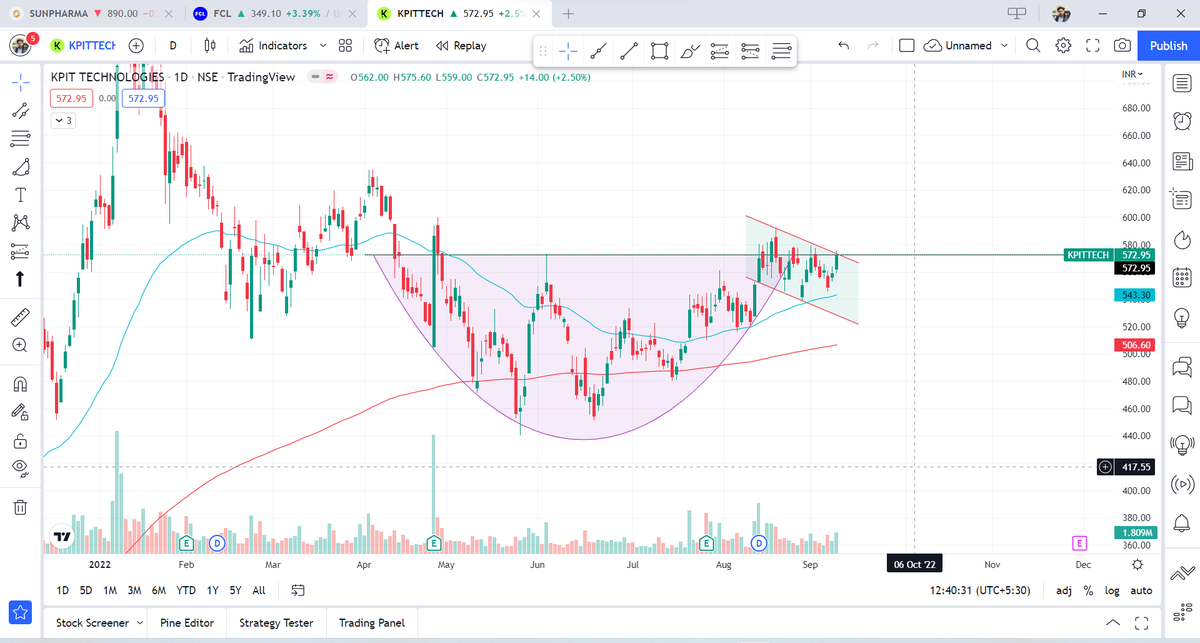The width and height of the screenshot is (1200, 643).
Task: Open the Ideas stream bulb icon
Action: point(1181,443)
